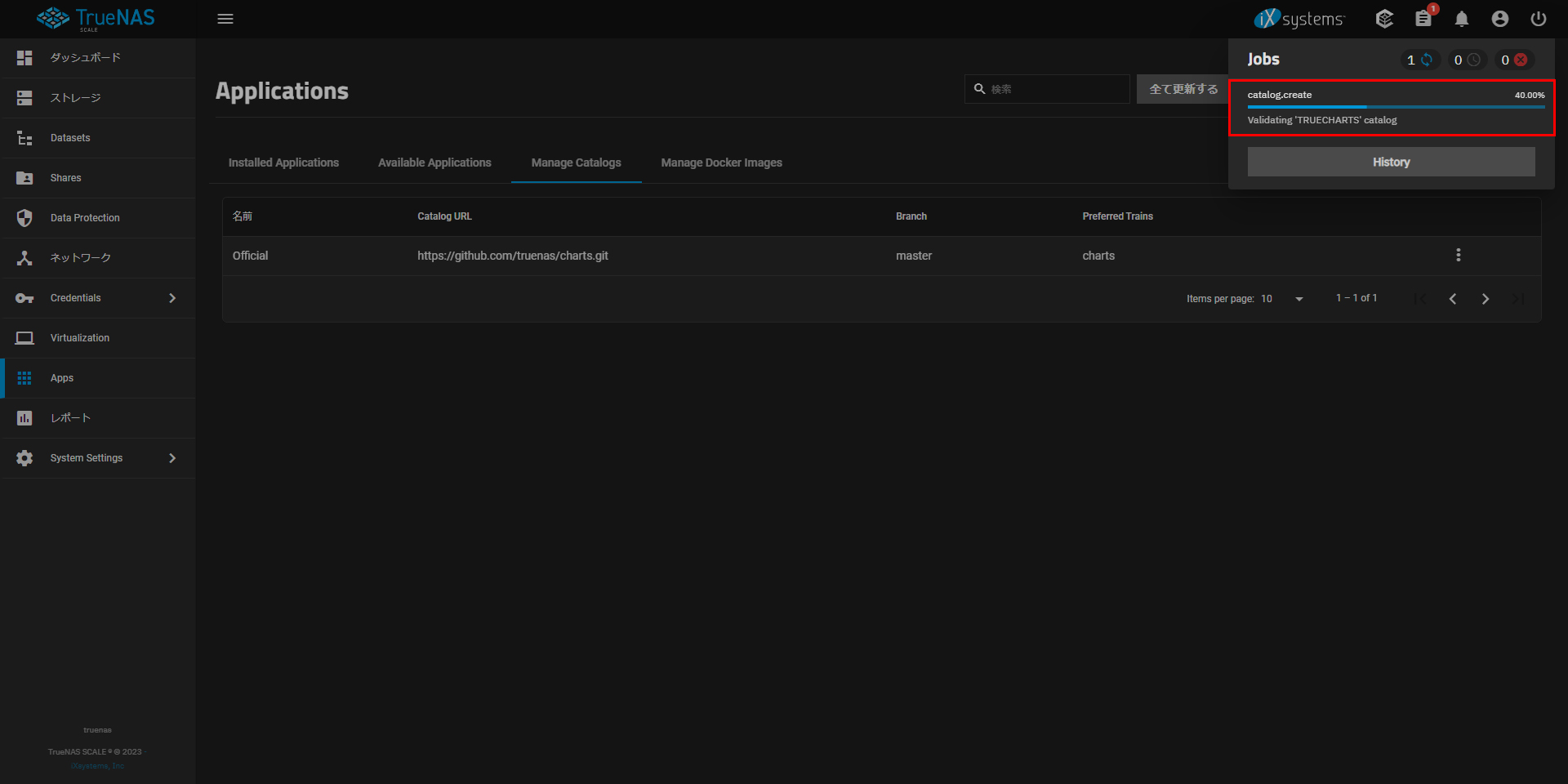Filter jobs by running count
The width and height of the screenshot is (1568, 784).
[1419, 60]
